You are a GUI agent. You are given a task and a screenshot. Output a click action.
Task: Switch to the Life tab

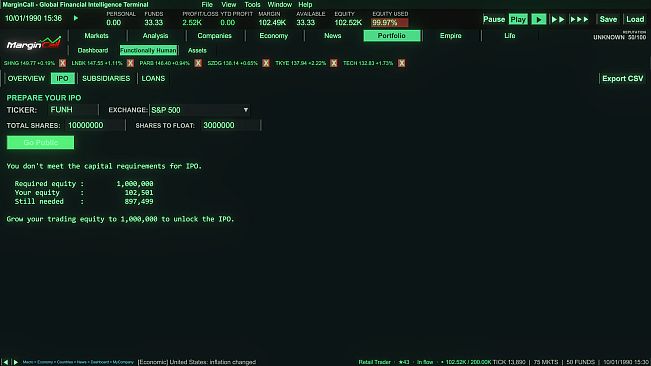pyautogui.click(x=510, y=36)
